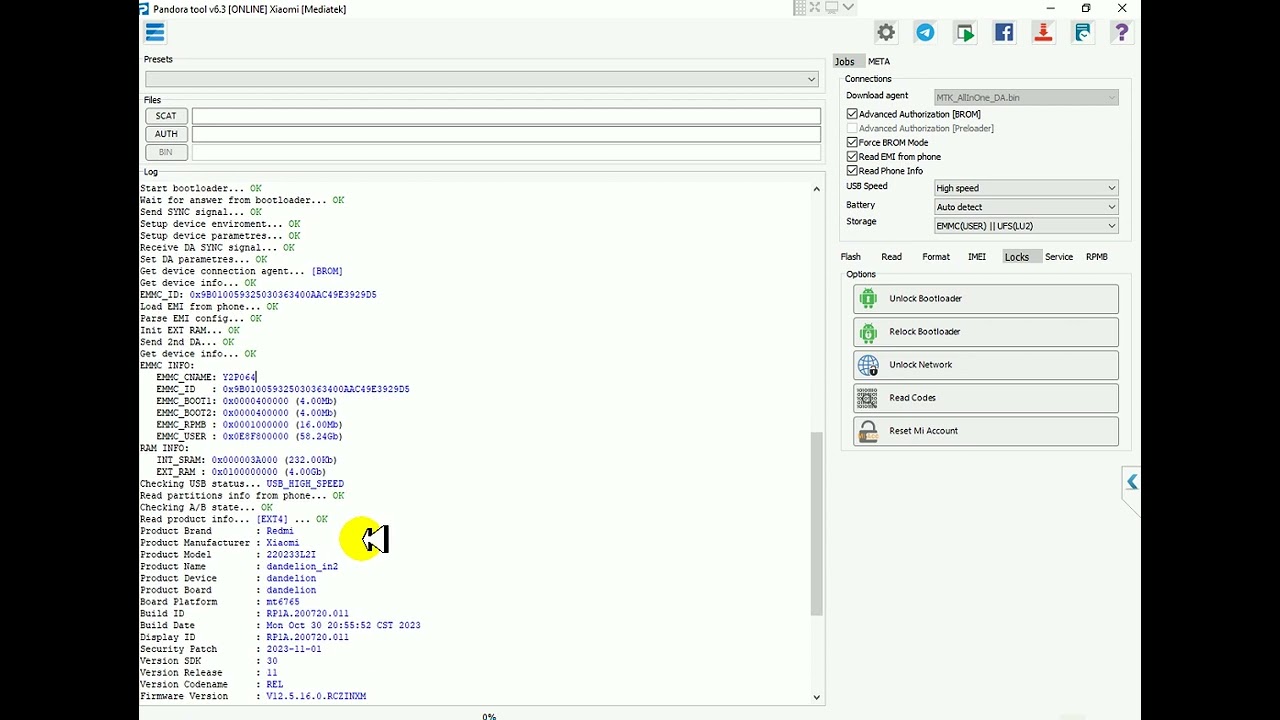Click the globe icon beside Unlock Network

(x=868, y=364)
